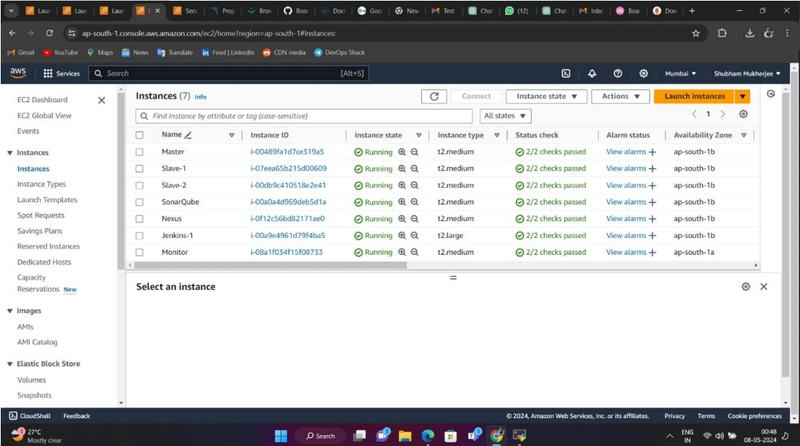Check the Slave-2 instance checkbox
800x446 pixels.
pyautogui.click(x=139, y=185)
